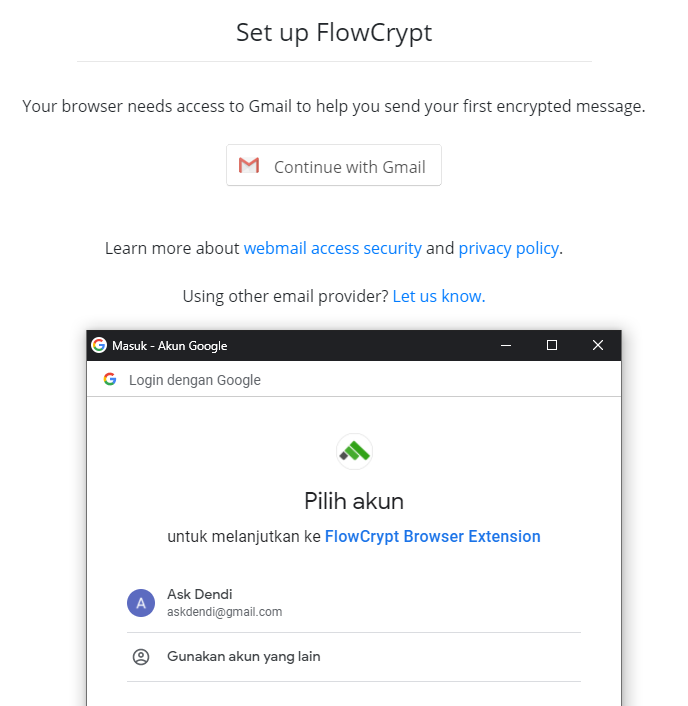Click the Let us know link
Image resolution: width=688 pixels, height=706 pixels.
coord(439,296)
